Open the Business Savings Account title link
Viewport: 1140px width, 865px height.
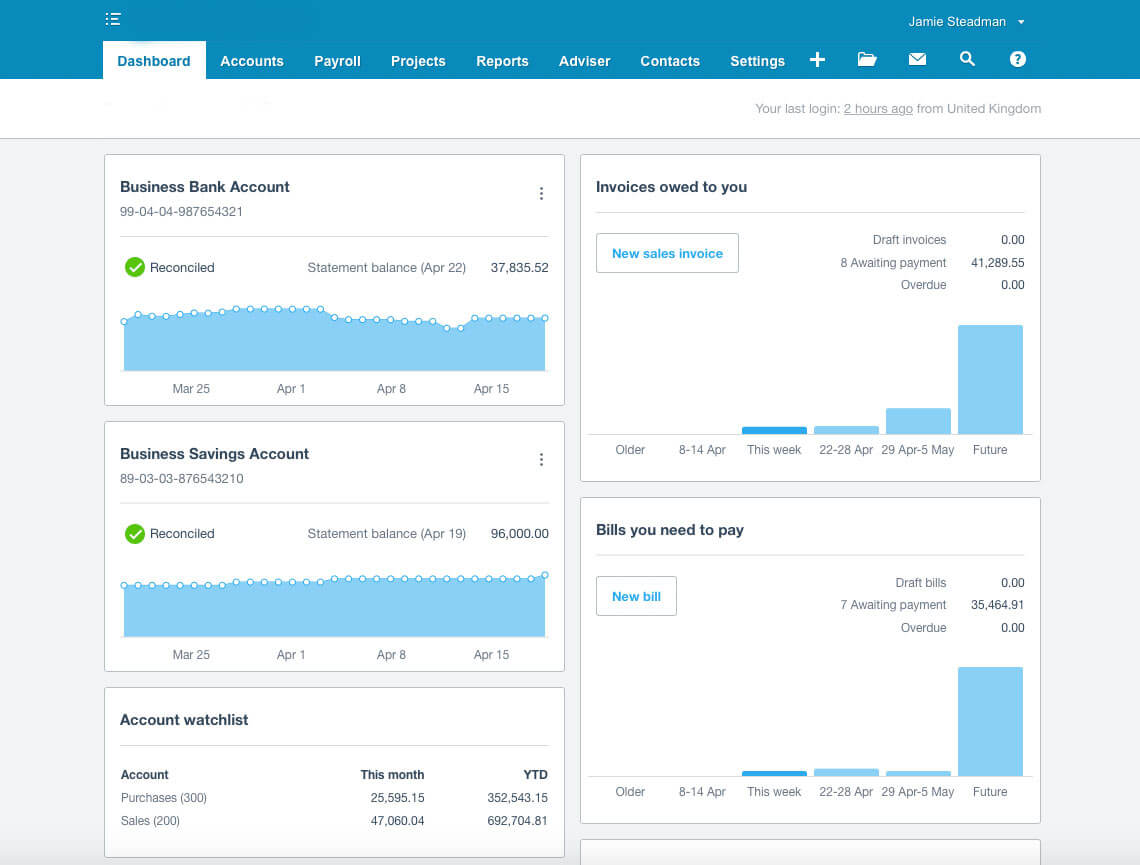coord(214,454)
